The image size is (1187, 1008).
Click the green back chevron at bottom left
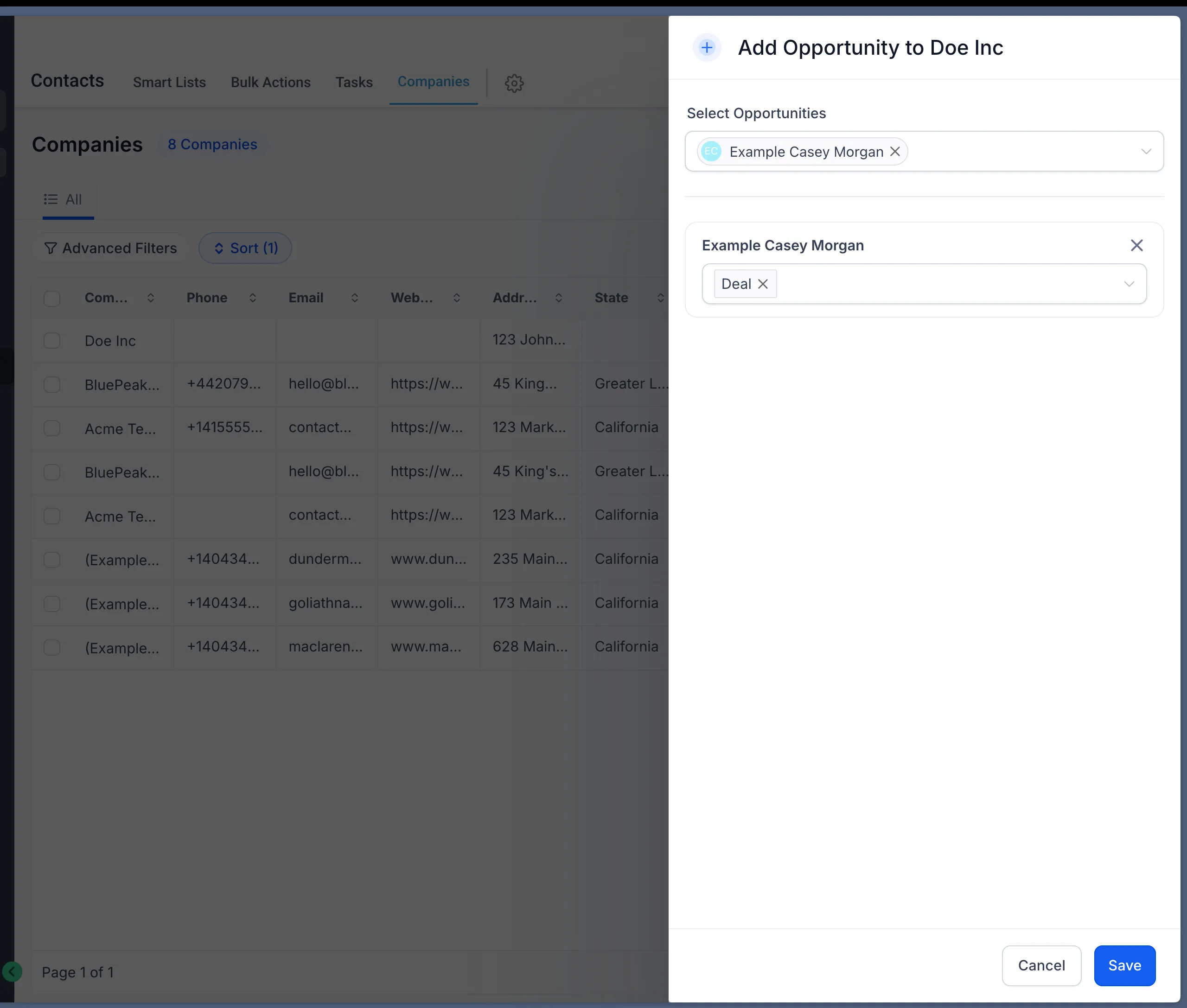13,971
